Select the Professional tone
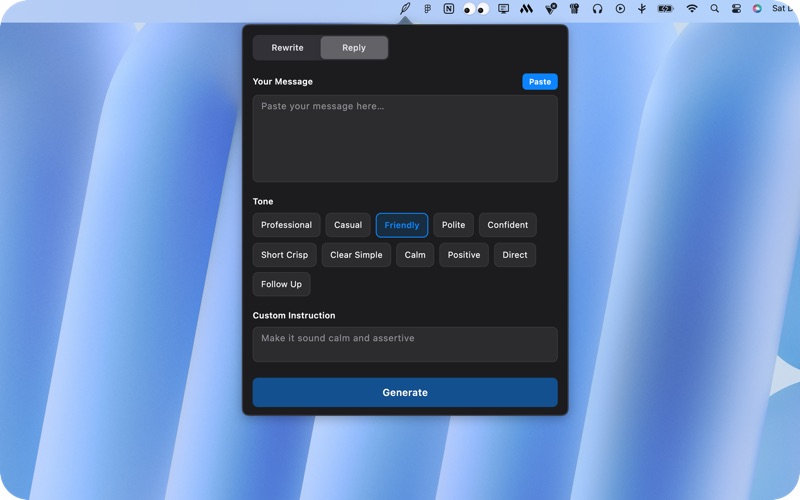The height and width of the screenshot is (500, 800). (286, 225)
